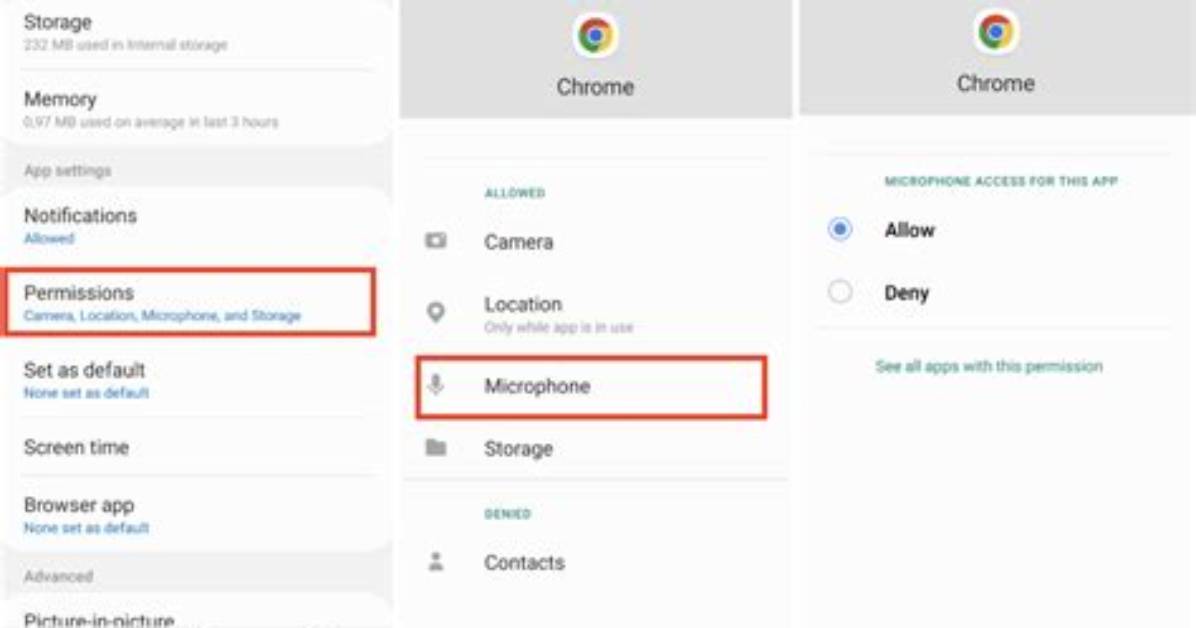Open Notifications settings
Viewport: 1196px width, 628px height.
pos(197,226)
